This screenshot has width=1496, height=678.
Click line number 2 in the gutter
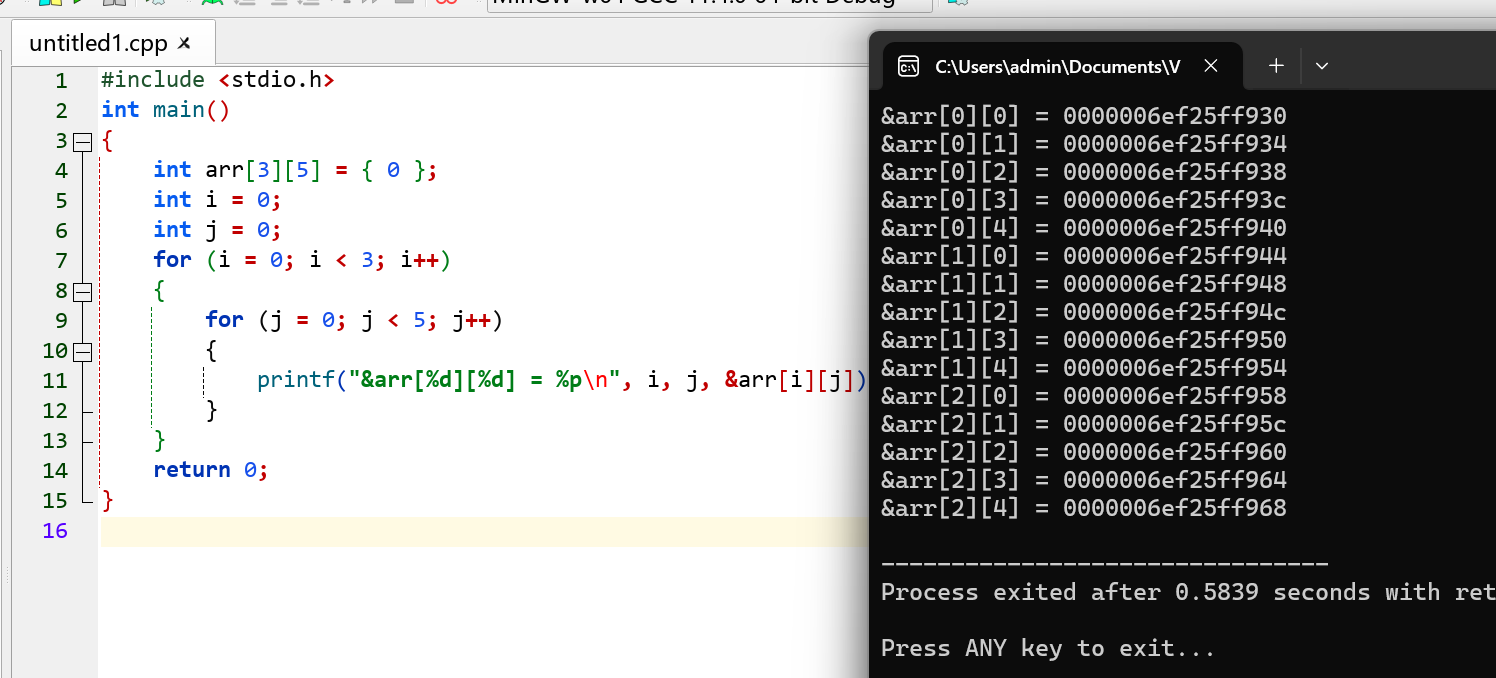pos(62,111)
